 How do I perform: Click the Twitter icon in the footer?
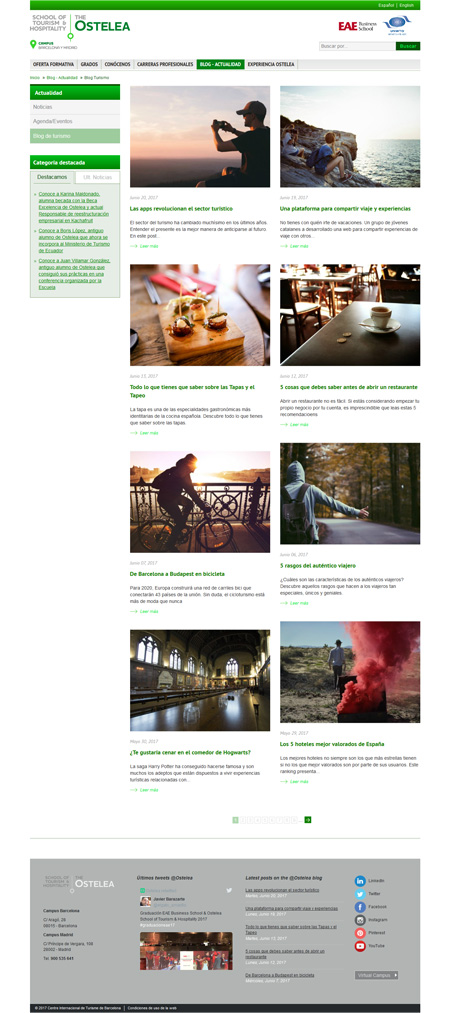[x=360, y=893]
